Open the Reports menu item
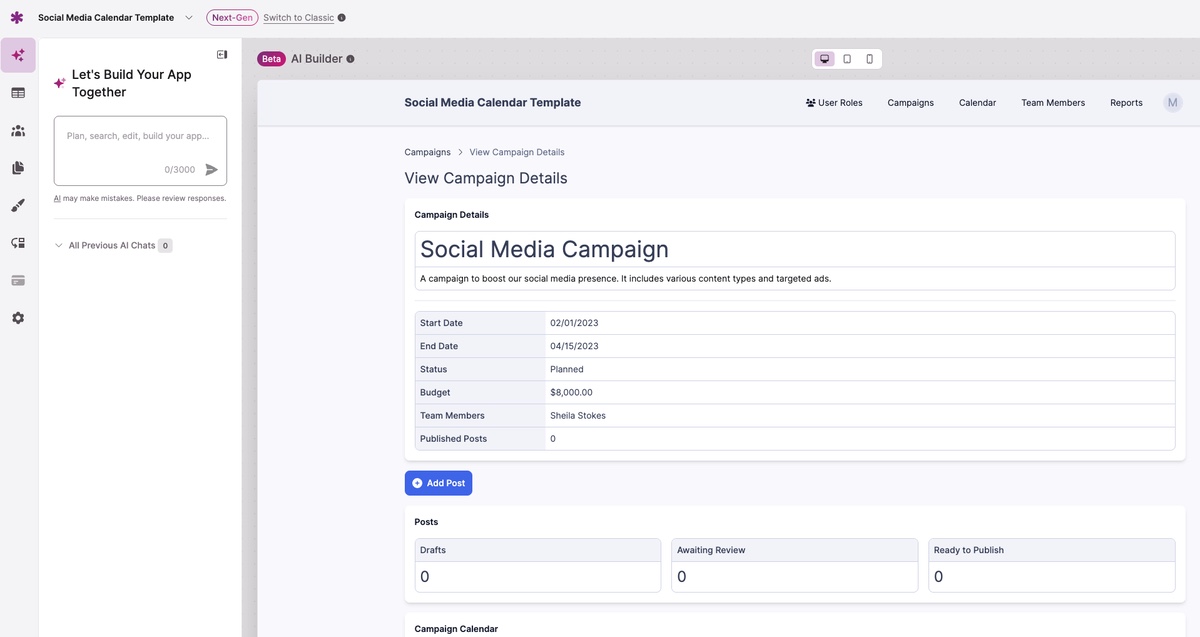This screenshot has width=1200, height=637. coord(1126,103)
